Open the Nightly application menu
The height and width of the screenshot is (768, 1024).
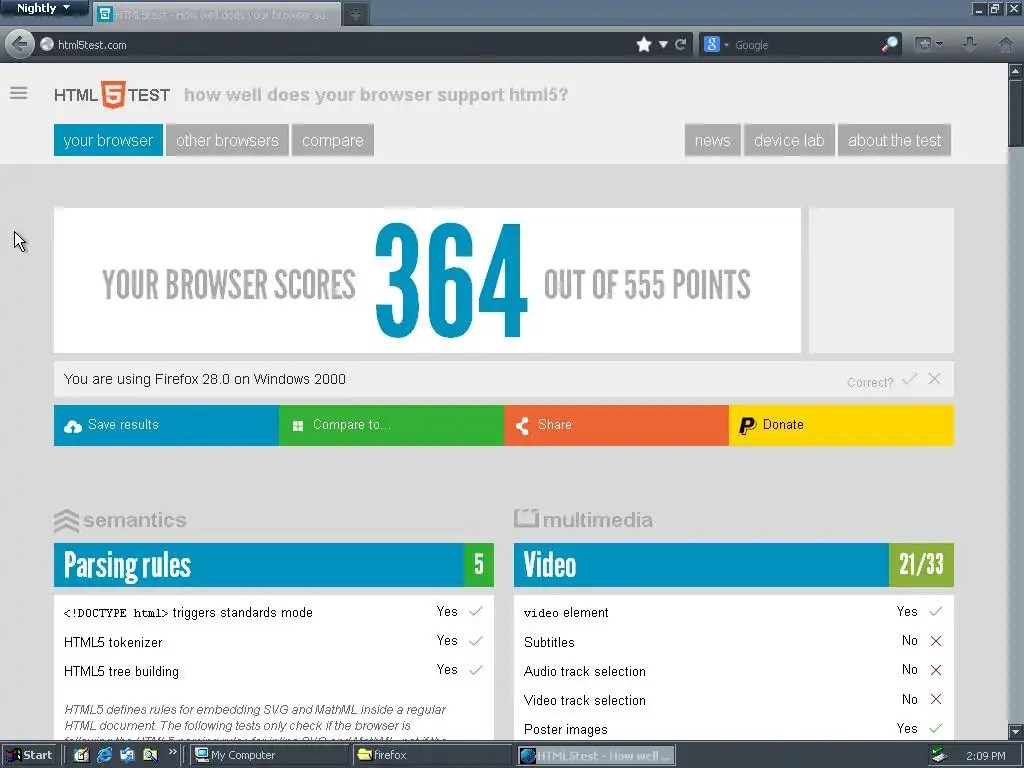pos(43,8)
